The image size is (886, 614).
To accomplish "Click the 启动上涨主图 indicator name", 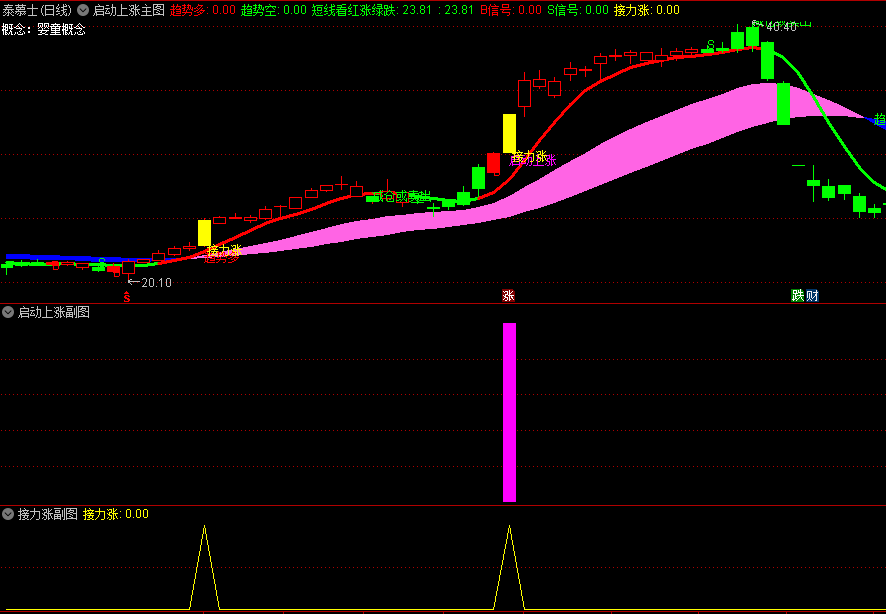I will point(128,10).
